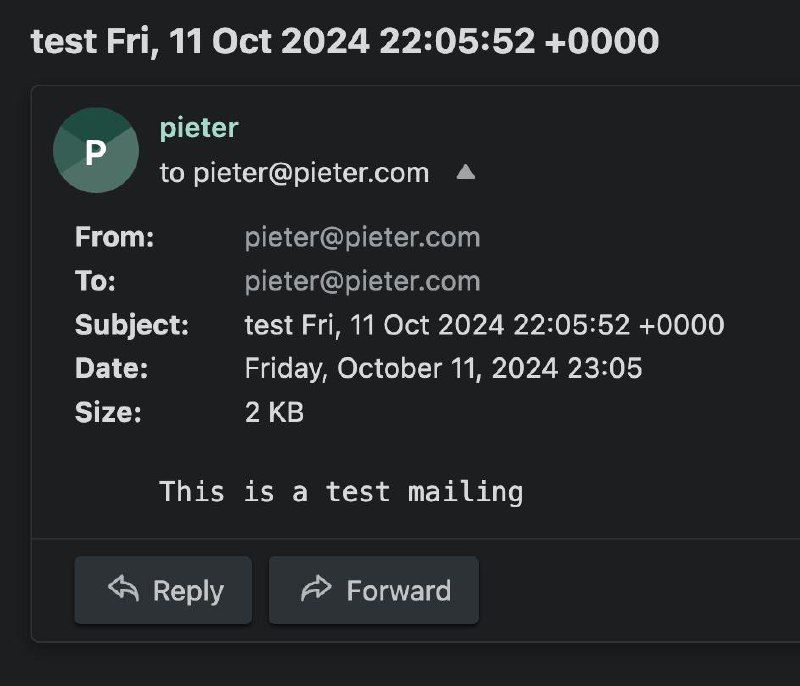Click the round P avatar icon

(x=96, y=151)
